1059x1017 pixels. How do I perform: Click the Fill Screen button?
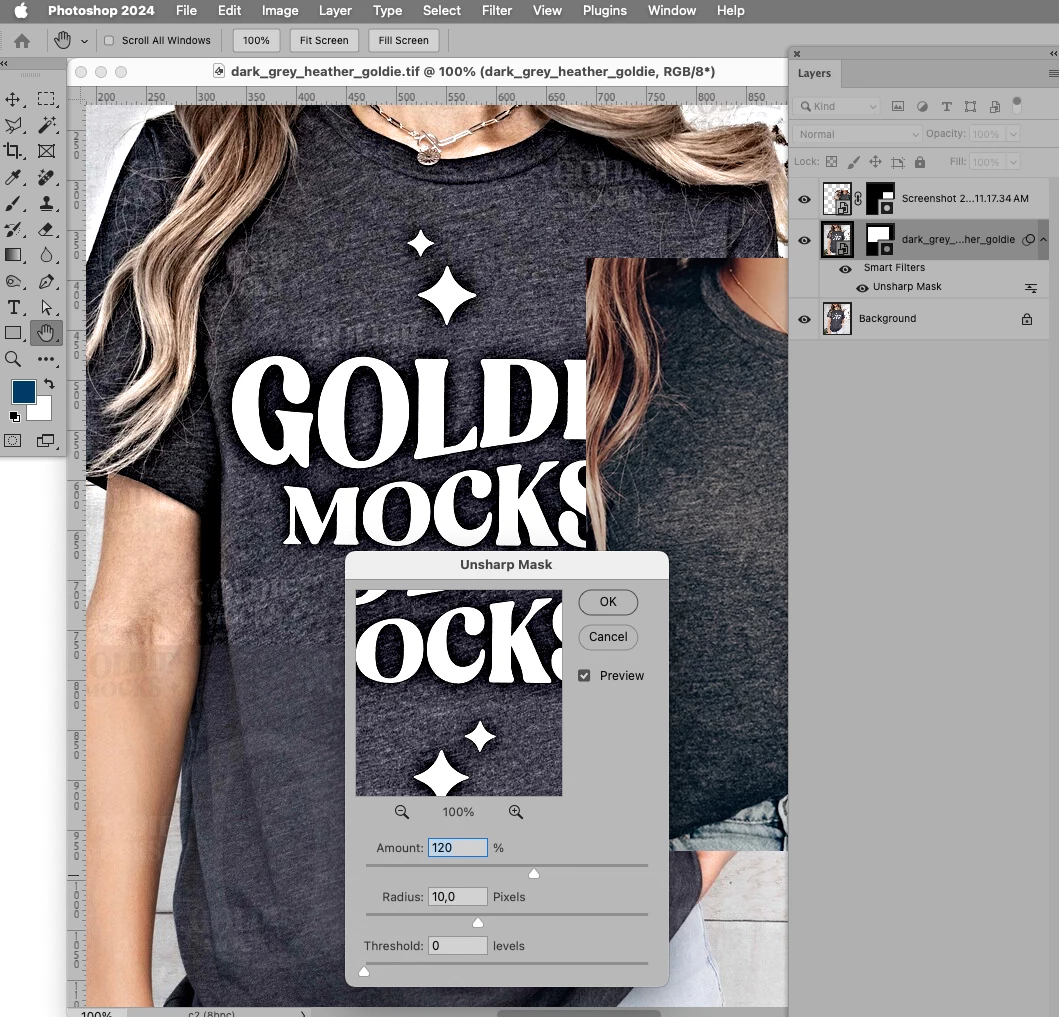(403, 41)
